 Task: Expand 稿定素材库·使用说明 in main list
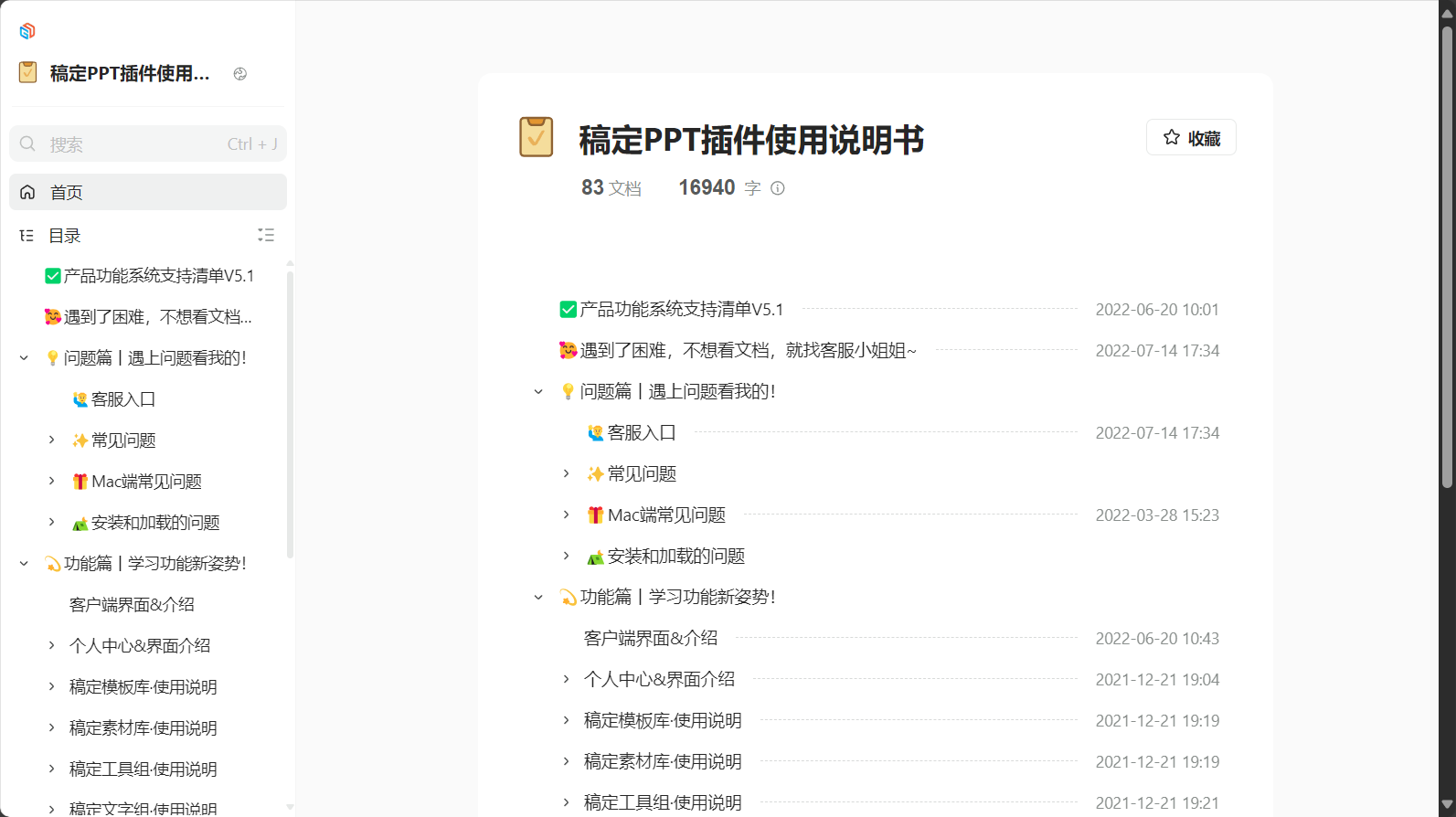(x=567, y=762)
